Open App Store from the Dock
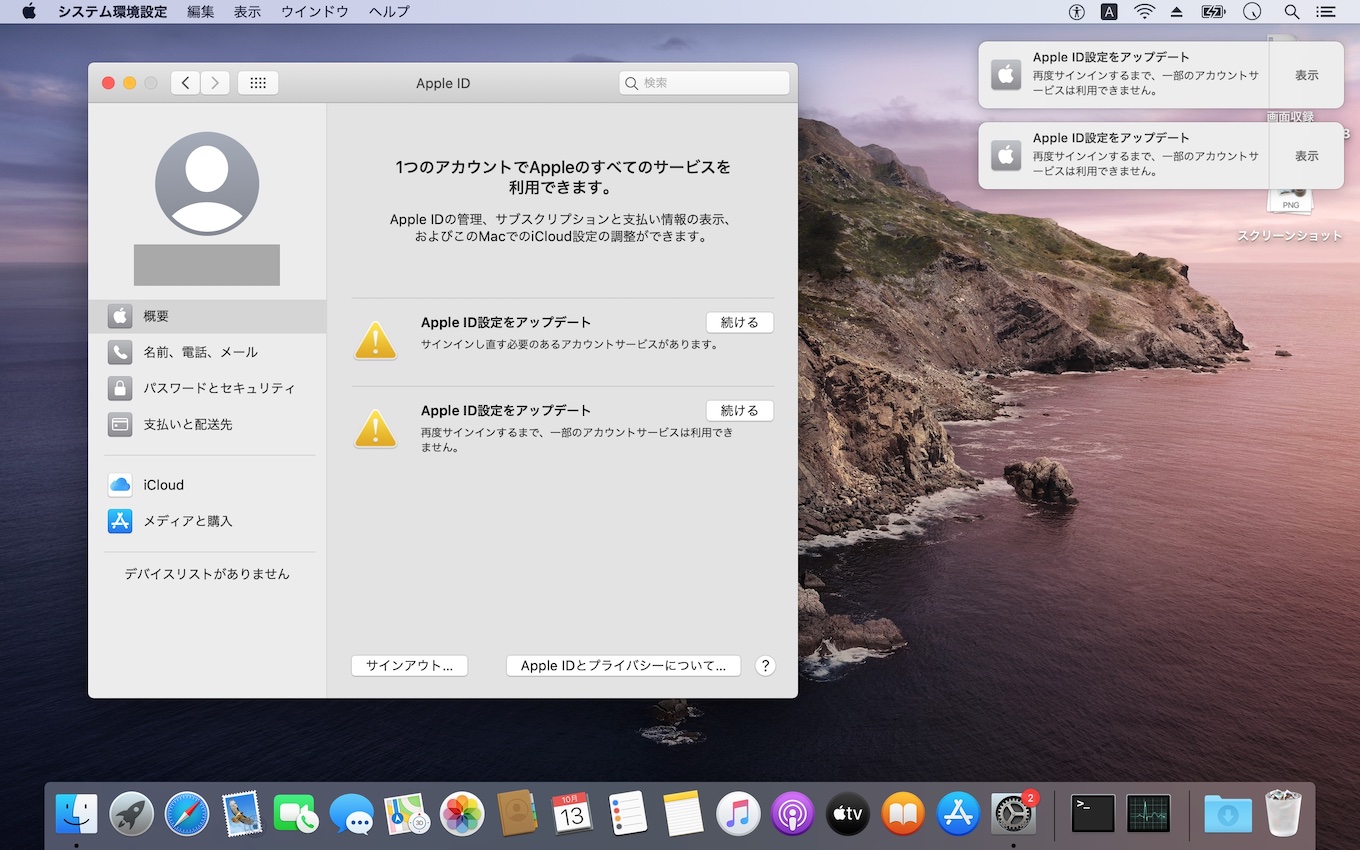Viewport: 1360px width, 850px height. pyautogui.click(x=958, y=814)
